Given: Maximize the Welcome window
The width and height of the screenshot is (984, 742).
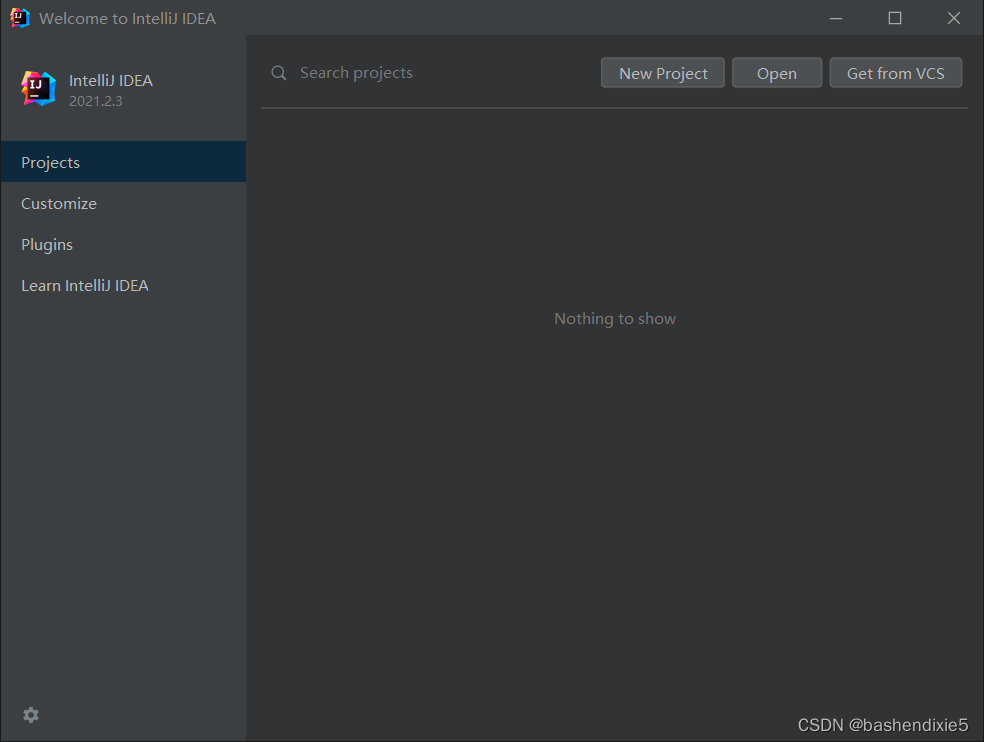Looking at the screenshot, I should point(895,18).
